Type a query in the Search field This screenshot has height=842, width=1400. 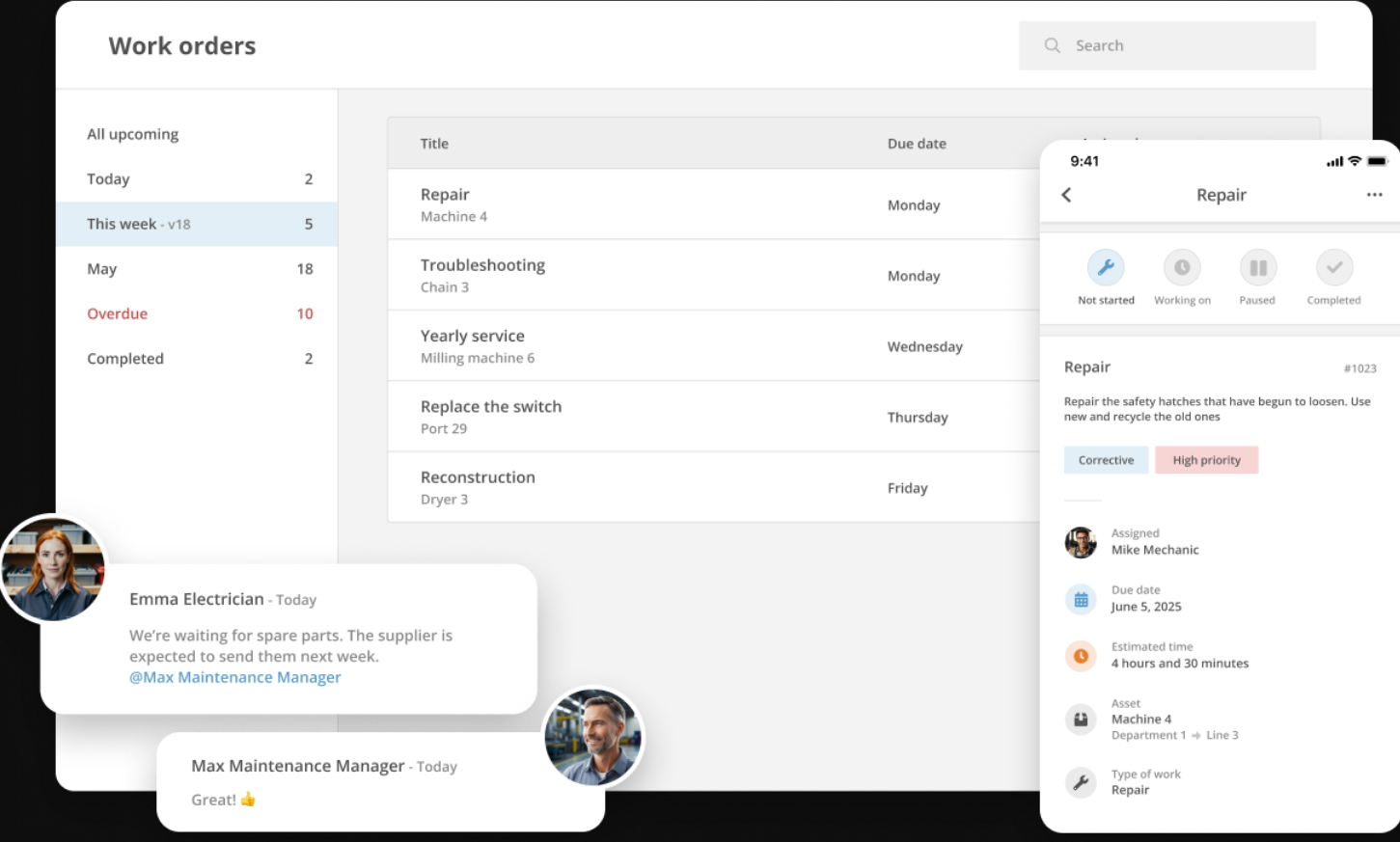pyautogui.click(x=1167, y=45)
